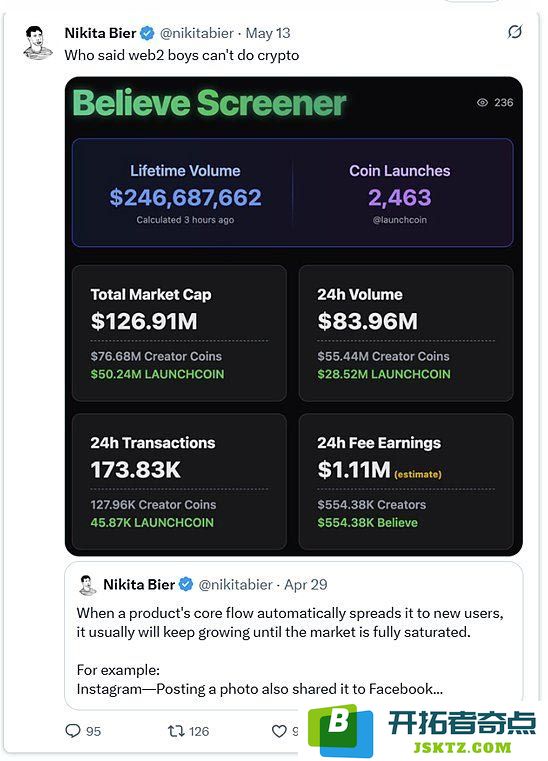Click the May 13 timestamp

coord(268,33)
